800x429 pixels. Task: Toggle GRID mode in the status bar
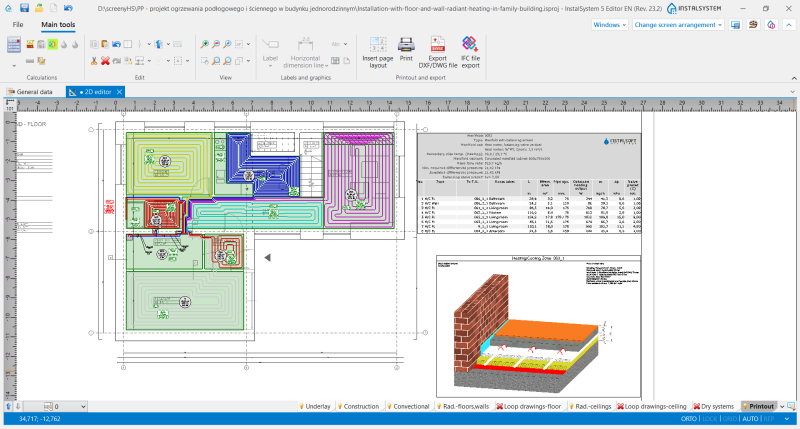(730, 419)
